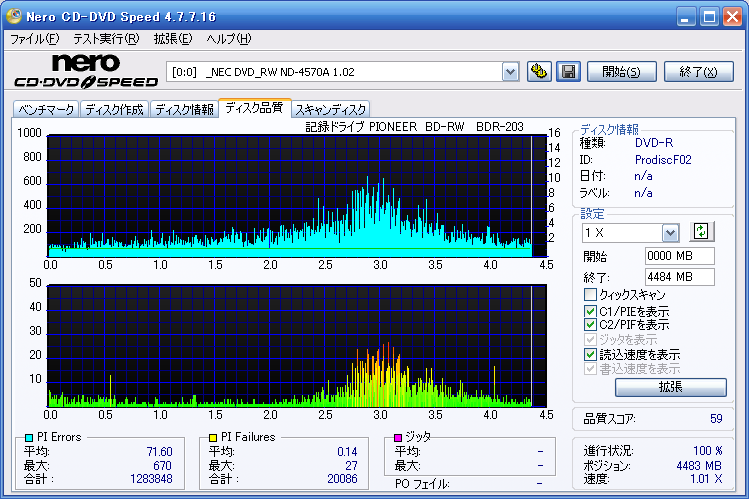Open the ファイル(F) menu
Image resolution: width=749 pixels, height=499 pixels.
coord(34,39)
